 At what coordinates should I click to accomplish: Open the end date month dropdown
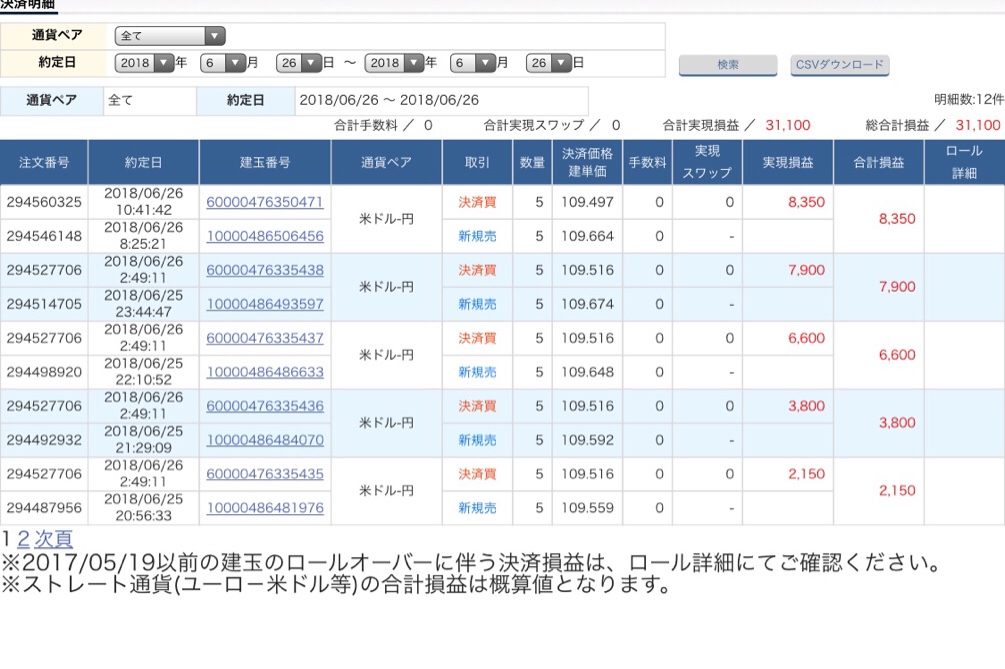(472, 62)
